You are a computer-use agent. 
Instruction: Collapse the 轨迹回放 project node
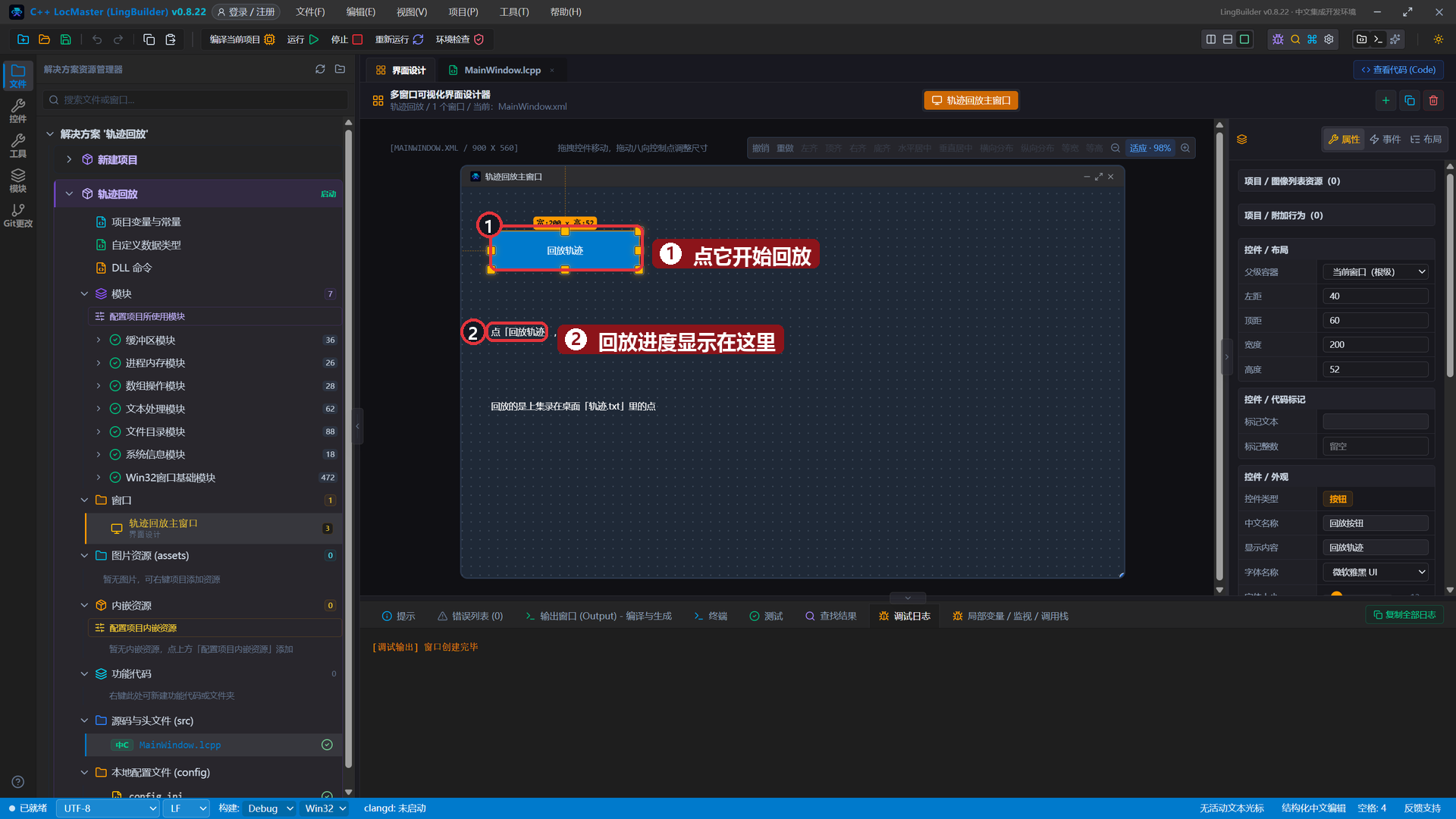click(69, 193)
